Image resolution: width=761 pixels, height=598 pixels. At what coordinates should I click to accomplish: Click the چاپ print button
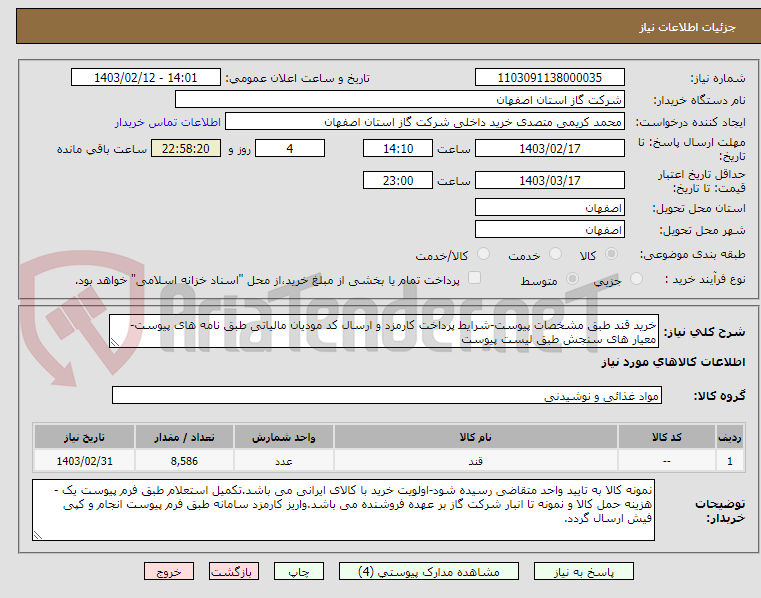coord(298,571)
